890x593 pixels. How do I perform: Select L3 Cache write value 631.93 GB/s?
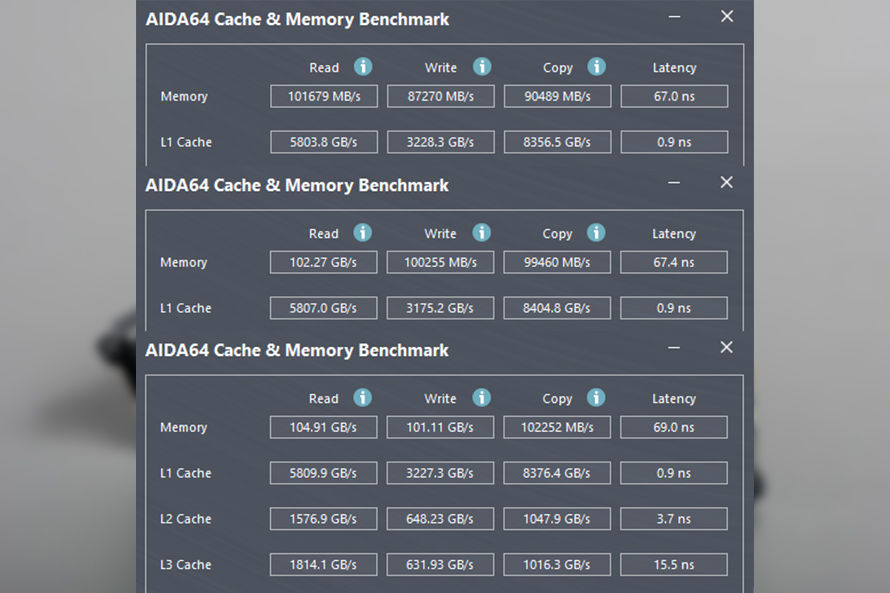pyautogui.click(x=440, y=565)
